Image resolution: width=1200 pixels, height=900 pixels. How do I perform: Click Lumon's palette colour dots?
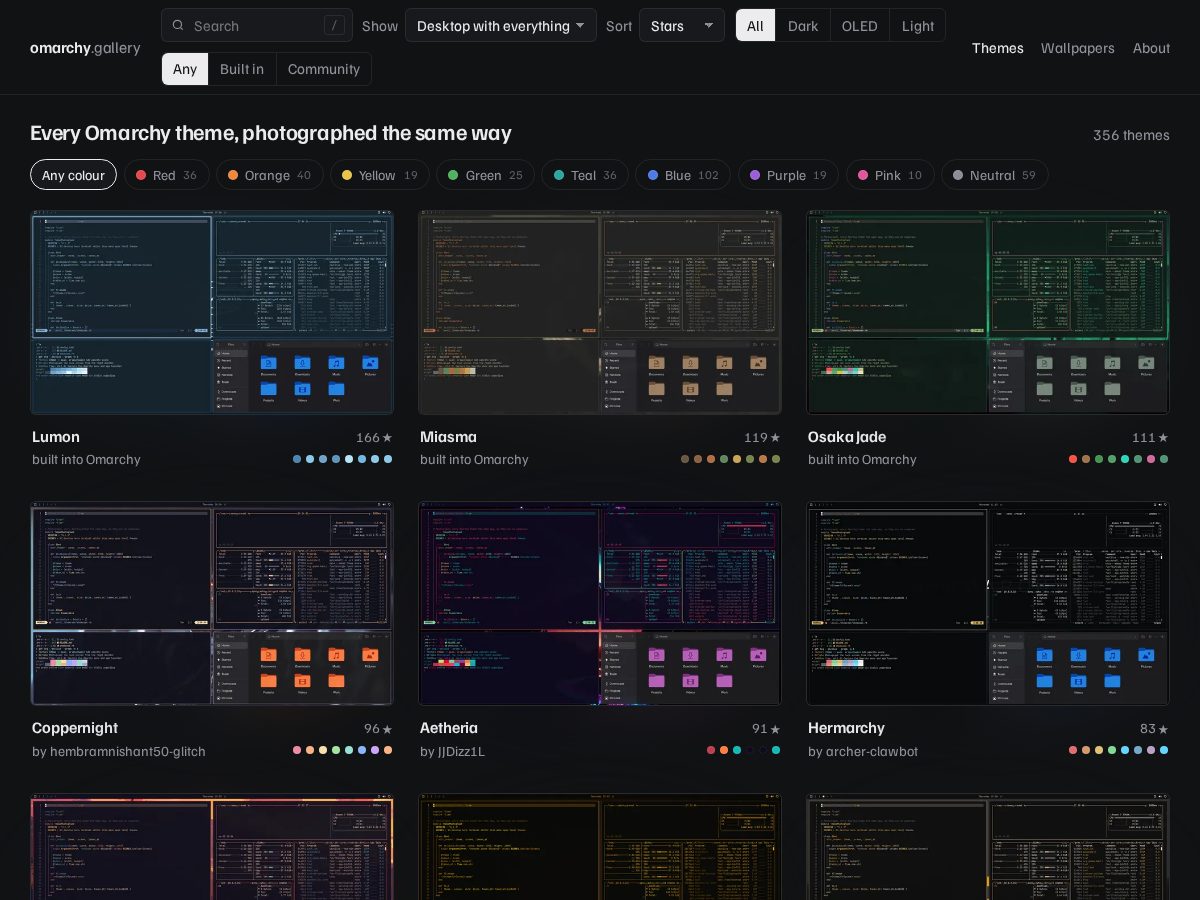342,459
